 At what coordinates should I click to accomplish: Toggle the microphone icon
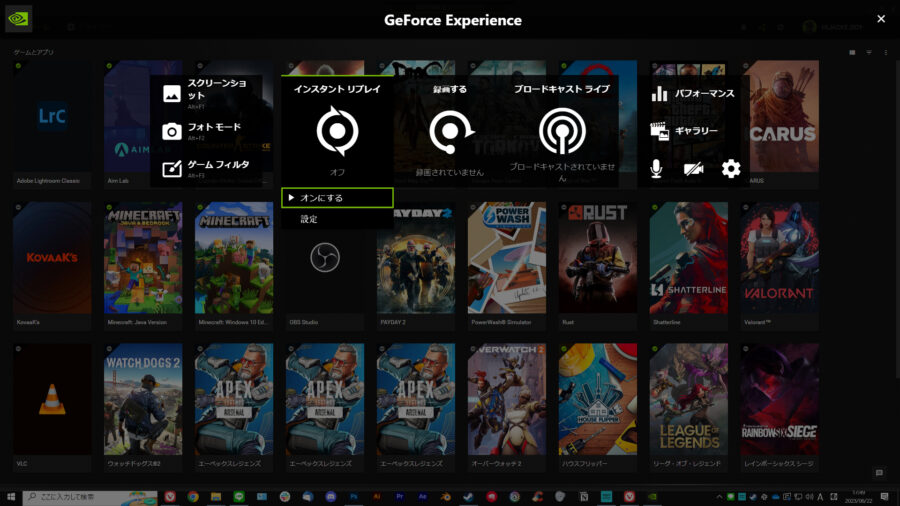tap(656, 169)
